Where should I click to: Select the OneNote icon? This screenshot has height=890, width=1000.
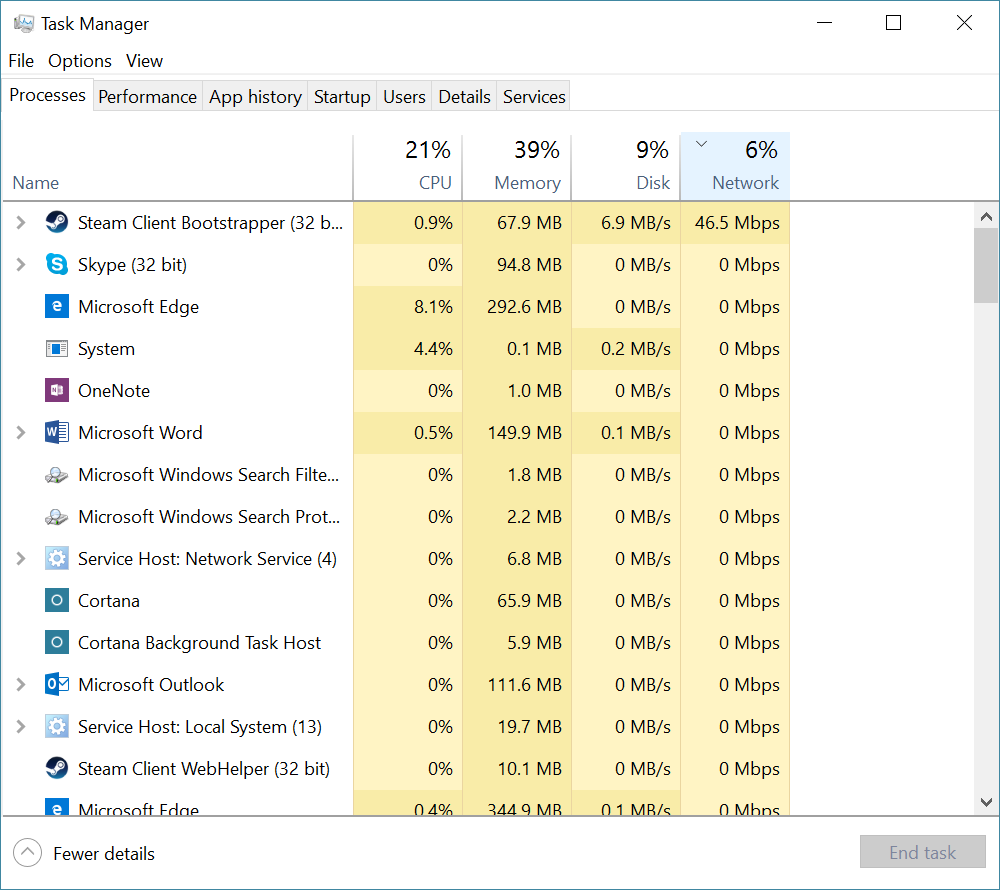57,390
